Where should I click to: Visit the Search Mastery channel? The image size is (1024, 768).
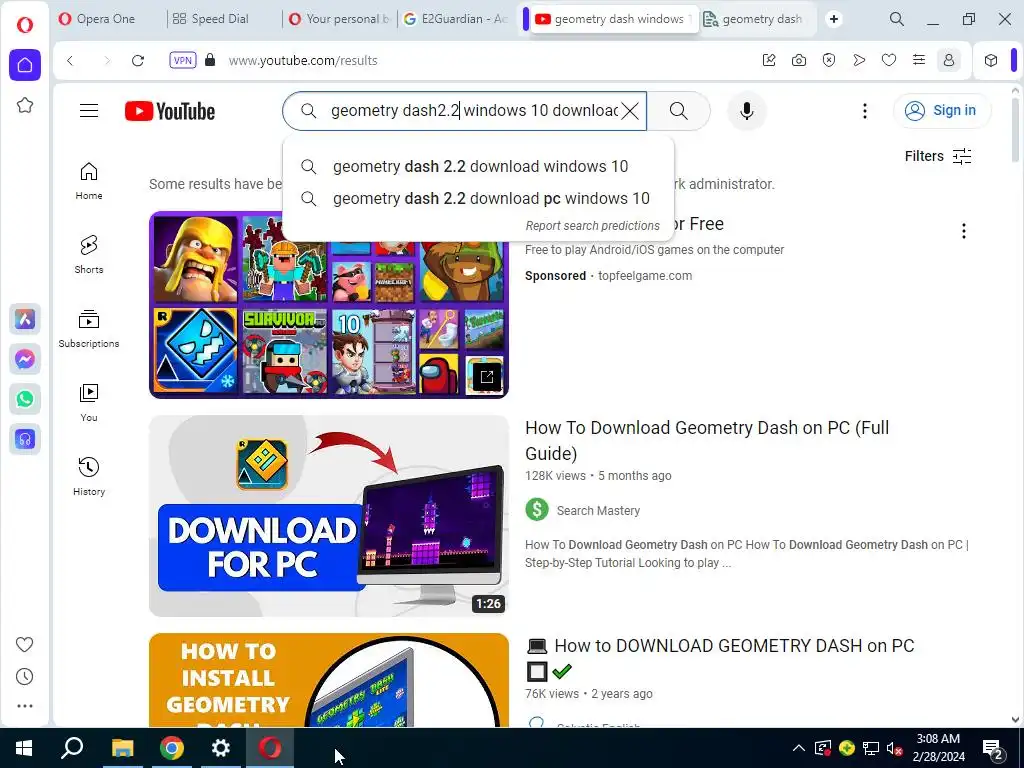pyautogui.click(x=598, y=511)
